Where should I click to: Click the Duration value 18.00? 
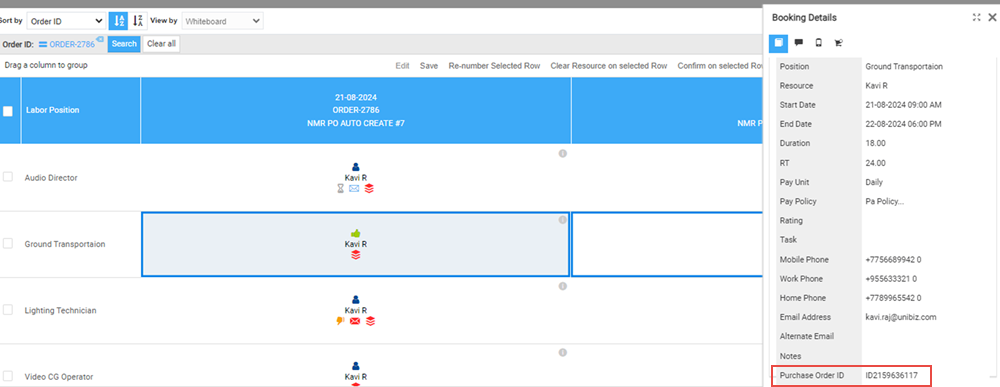[x=875, y=143]
